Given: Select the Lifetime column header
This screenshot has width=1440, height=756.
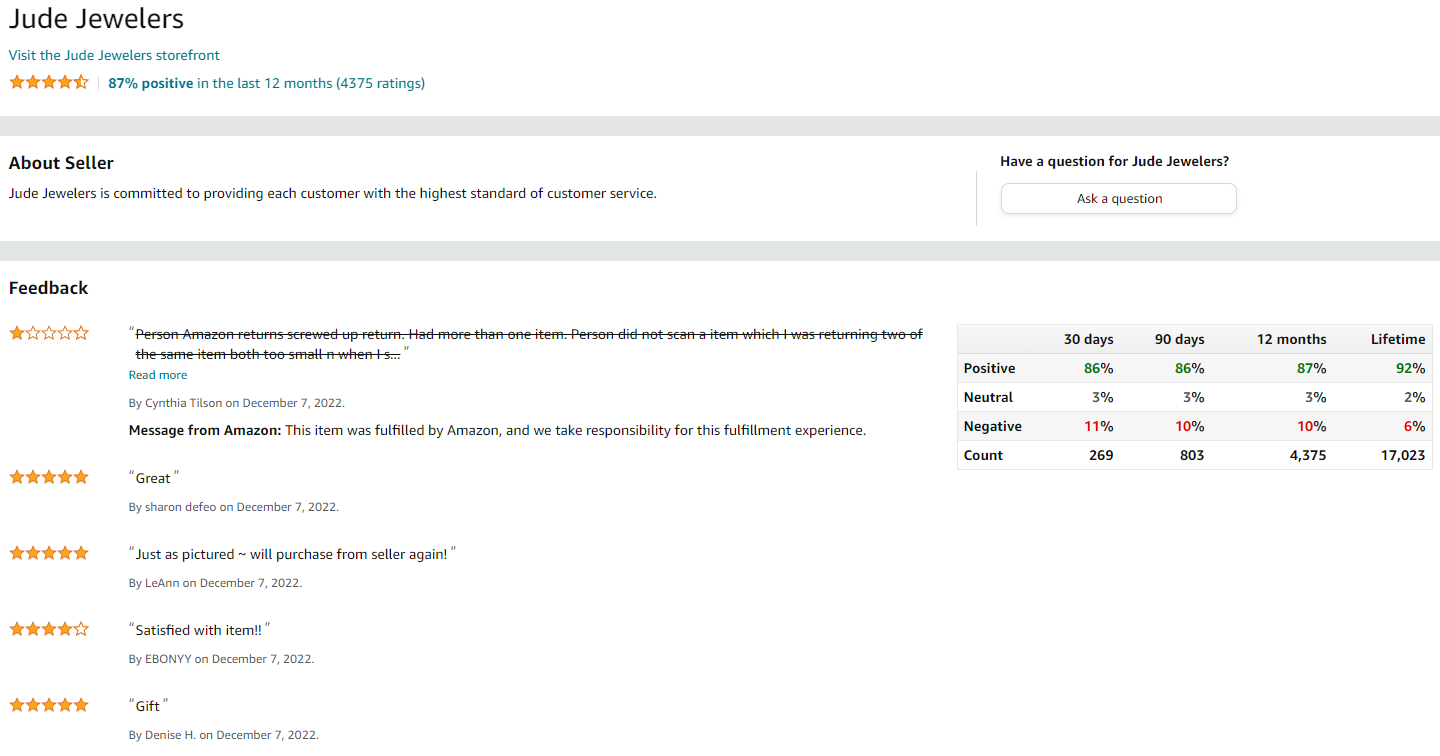Looking at the screenshot, I should coord(1398,339).
